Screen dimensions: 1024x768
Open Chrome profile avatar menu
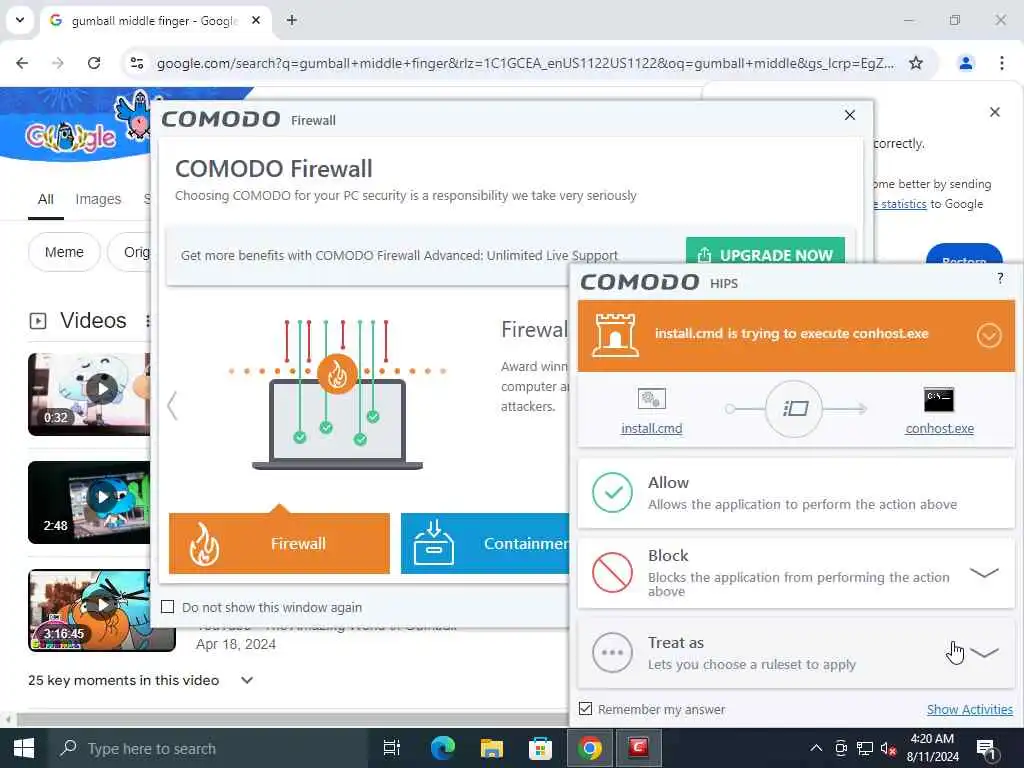pos(965,63)
